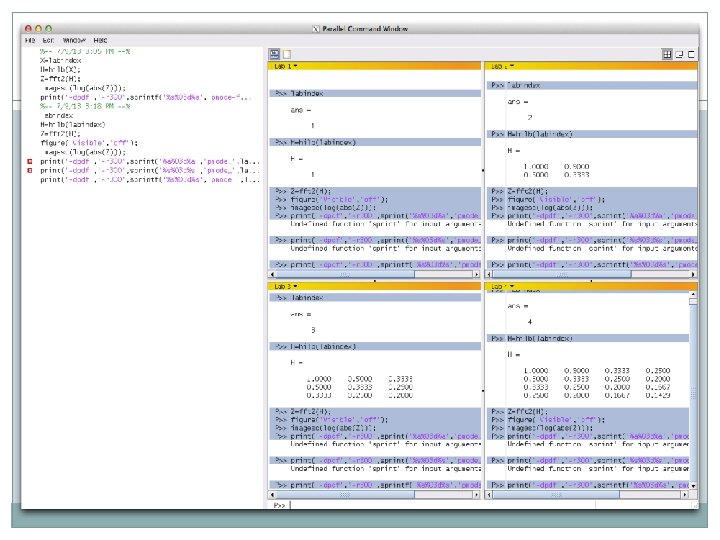Image resolution: width=720 pixels, height=540 pixels.
Task: Click the tile-all-labs grid layout icon
Action: (x=668, y=53)
